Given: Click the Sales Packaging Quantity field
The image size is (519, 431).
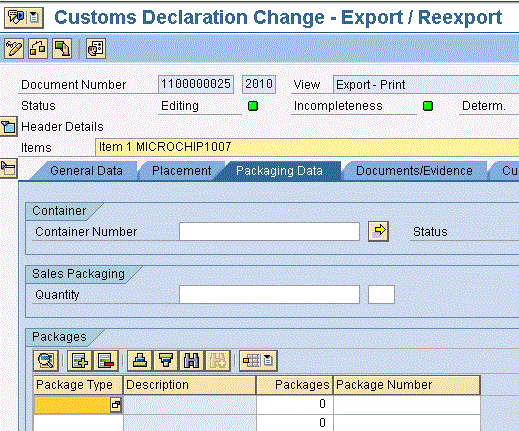Looking at the screenshot, I should tap(269, 294).
